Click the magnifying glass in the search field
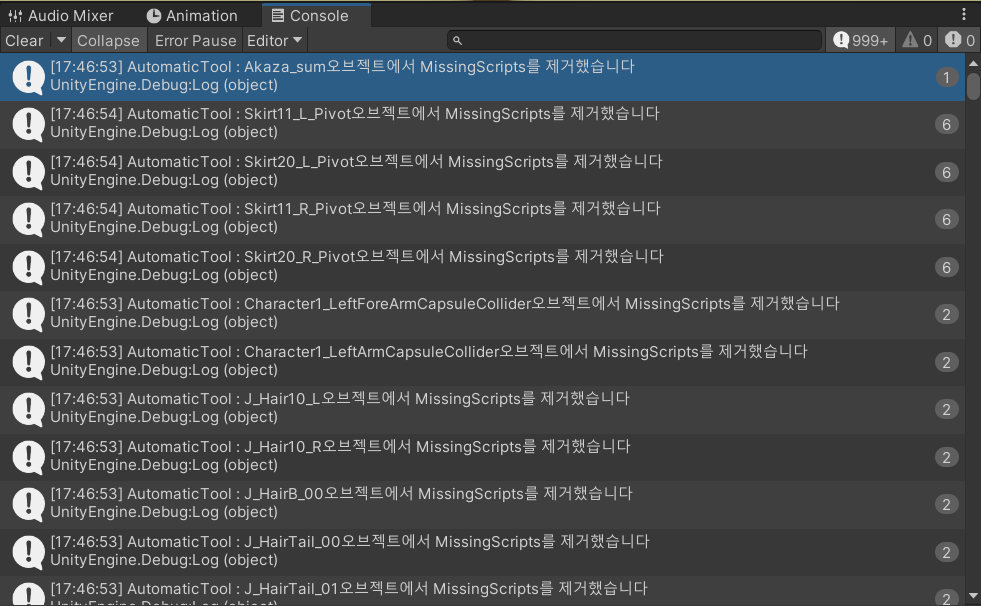This screenshot has width=981, height=606. coord(457,40)
